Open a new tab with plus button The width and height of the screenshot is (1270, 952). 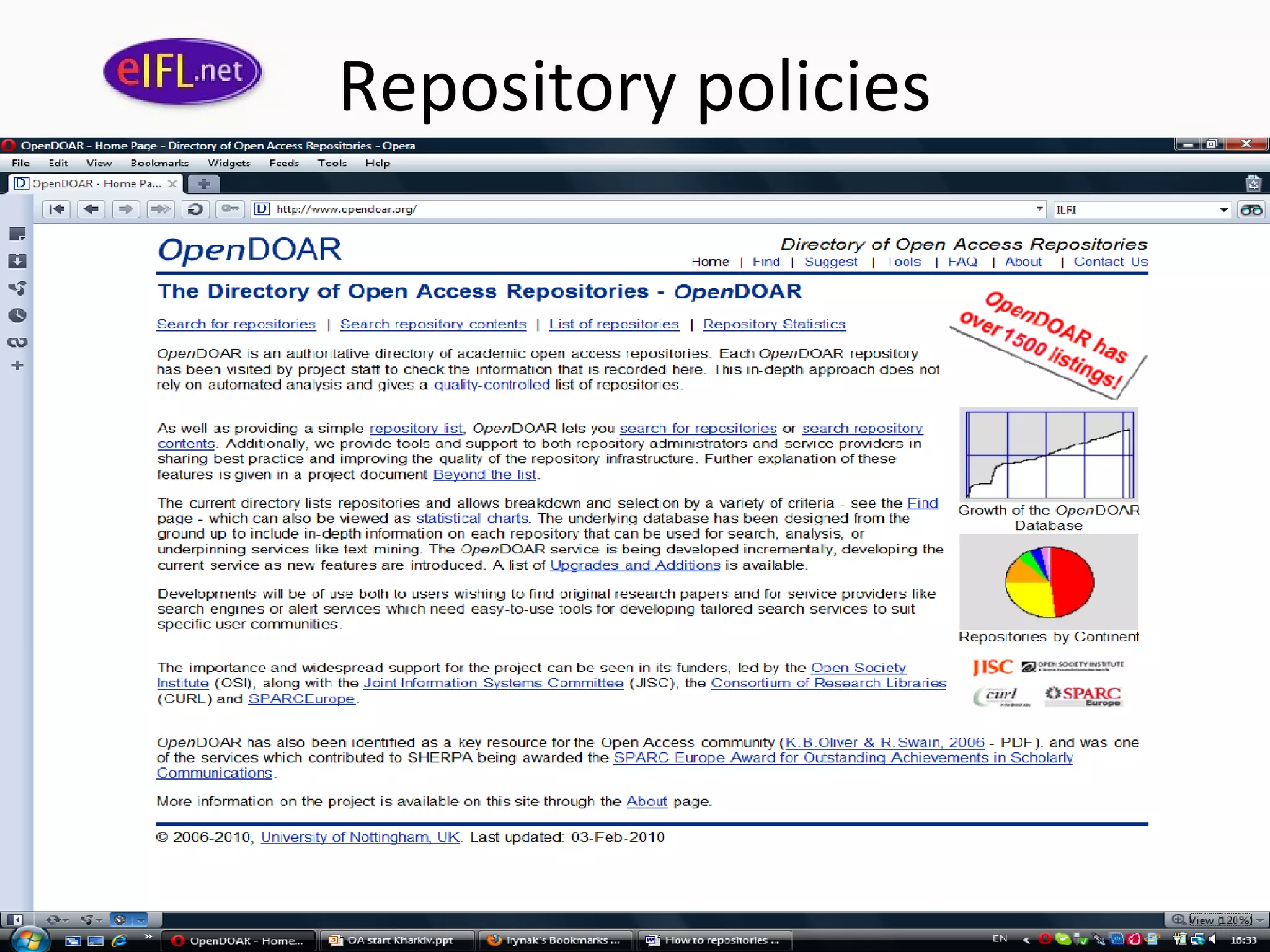click(203, 184)
